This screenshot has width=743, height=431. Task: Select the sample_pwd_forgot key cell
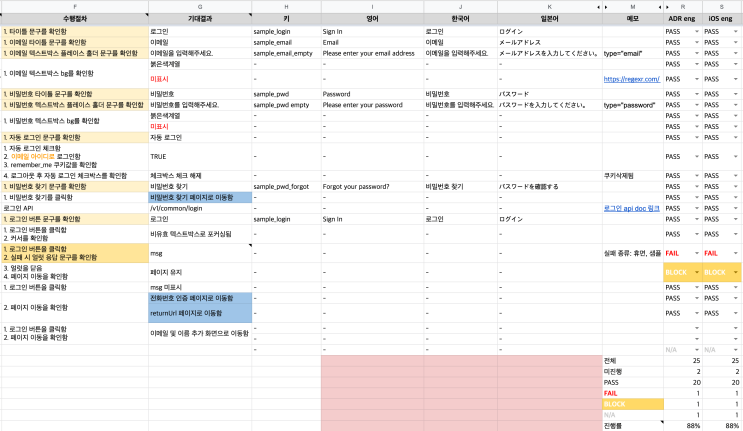pyautogui.click(x=286, y=187)
